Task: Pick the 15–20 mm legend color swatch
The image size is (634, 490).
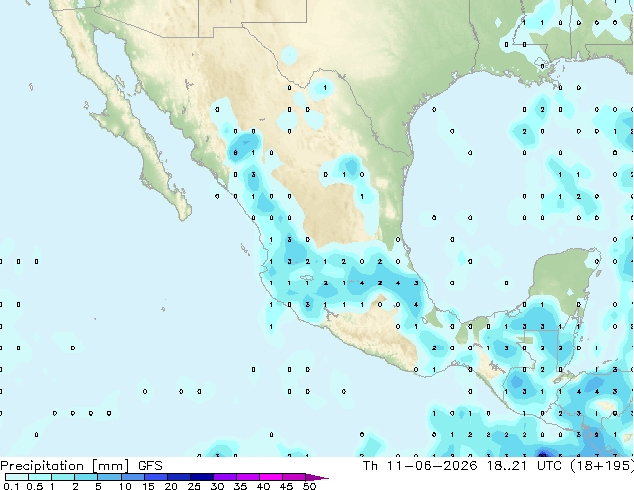Action: coord(155,477)
